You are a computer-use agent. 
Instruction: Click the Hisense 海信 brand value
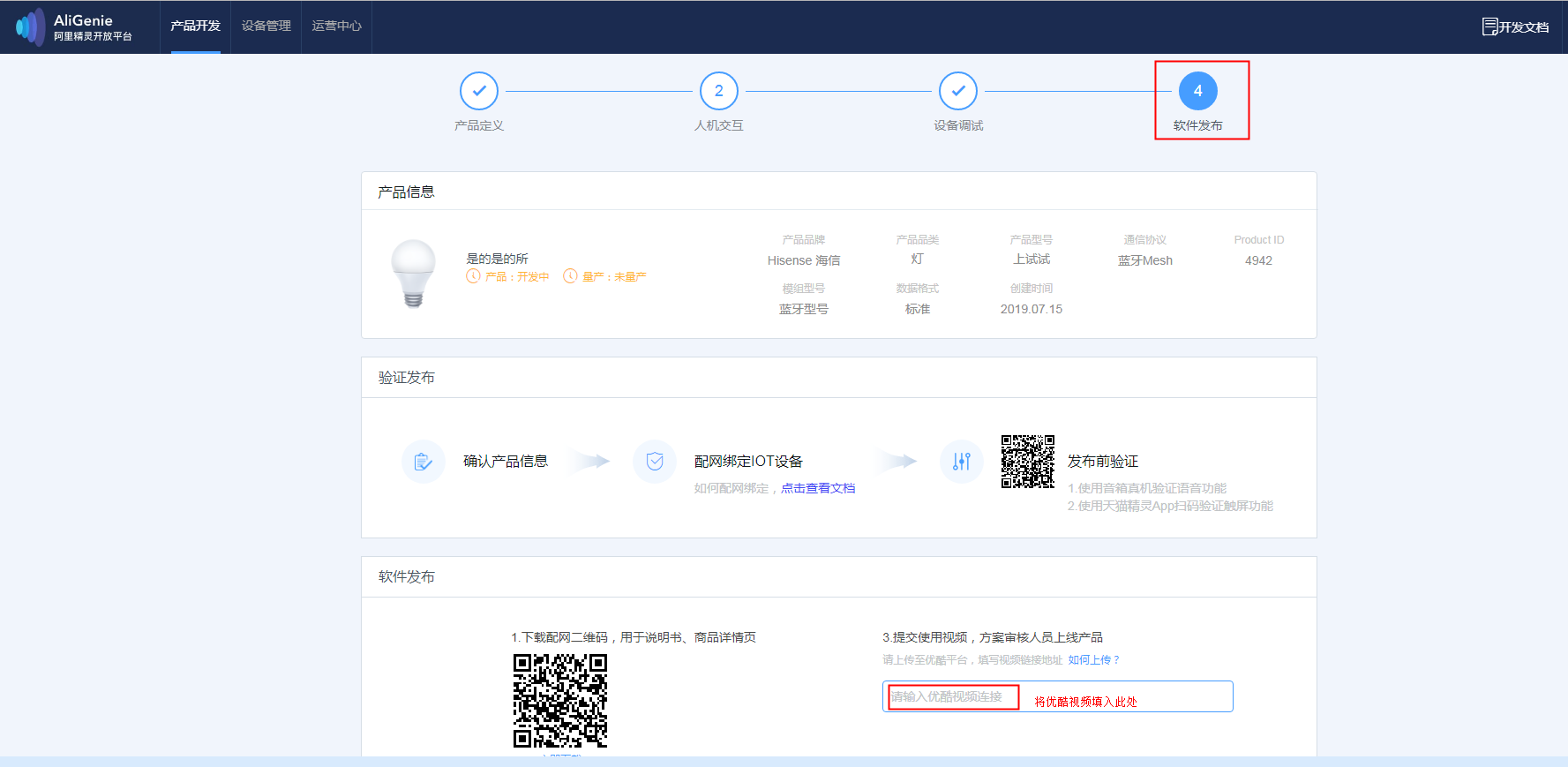click(x=804, y=260)
